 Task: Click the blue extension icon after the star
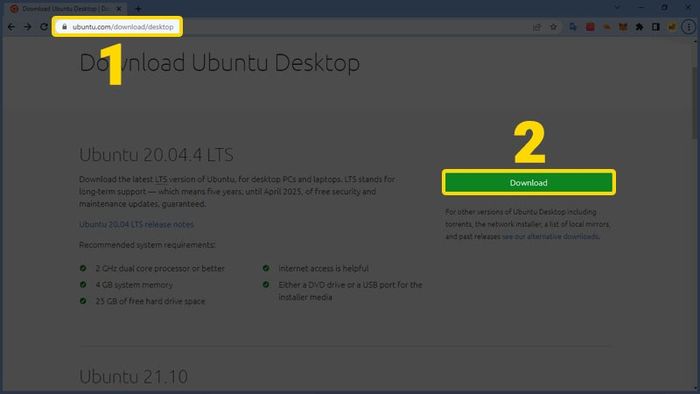[x=573, y=27]
